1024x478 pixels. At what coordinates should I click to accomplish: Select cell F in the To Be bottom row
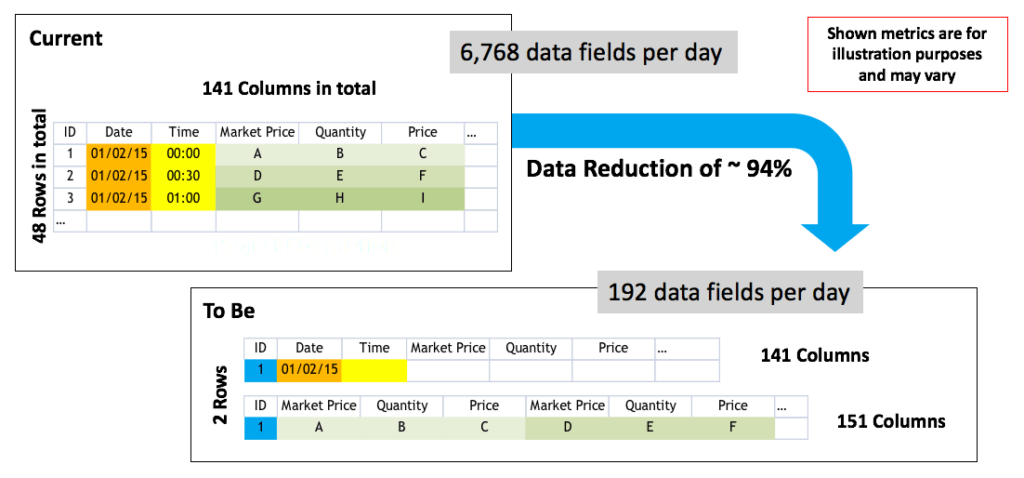coord(733,427)
